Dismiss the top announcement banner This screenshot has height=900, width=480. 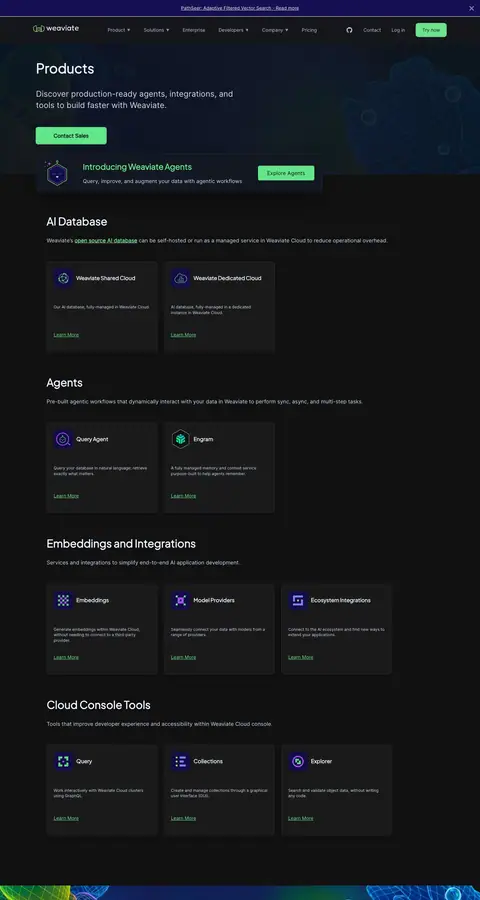(471, 8)
